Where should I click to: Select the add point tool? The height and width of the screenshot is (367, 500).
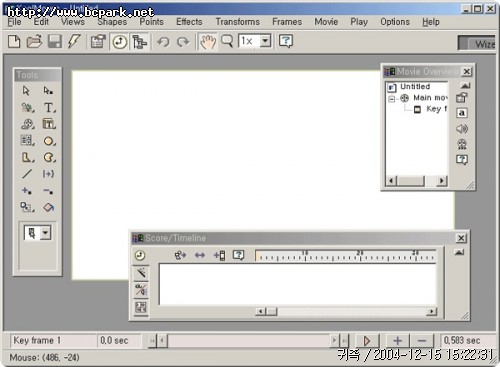point(27,191)
